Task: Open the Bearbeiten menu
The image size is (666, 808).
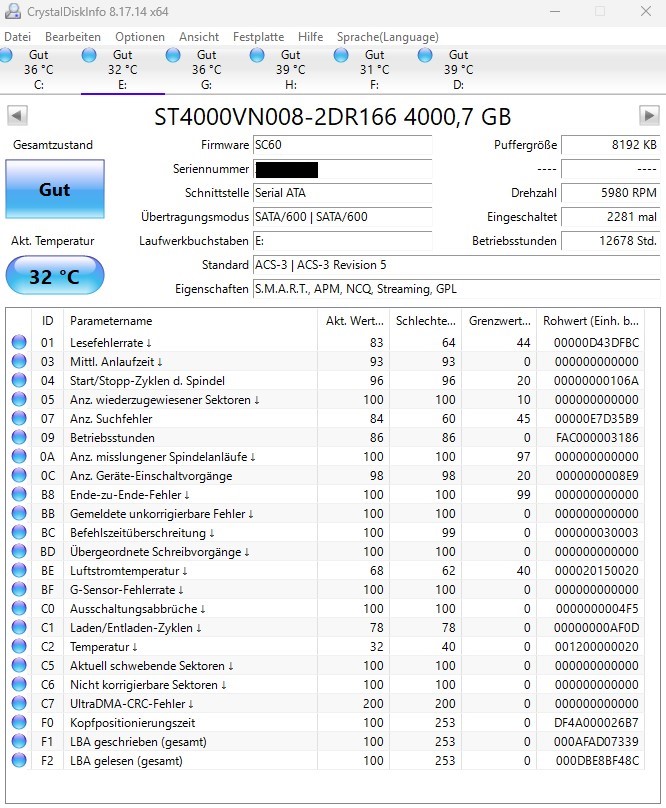Action: click(x=73, y=37)
